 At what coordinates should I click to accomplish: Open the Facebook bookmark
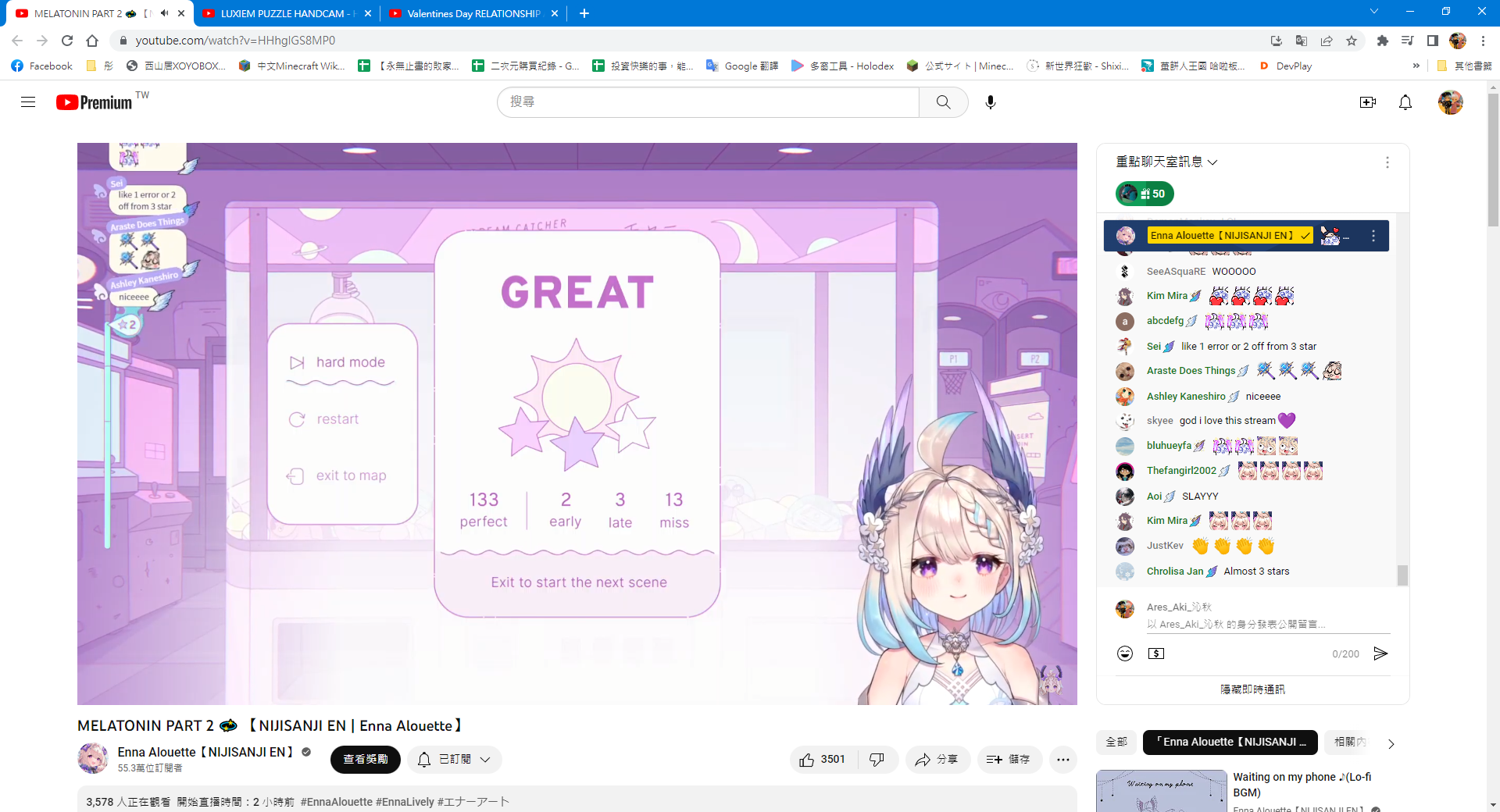click(x=42, y=66)
